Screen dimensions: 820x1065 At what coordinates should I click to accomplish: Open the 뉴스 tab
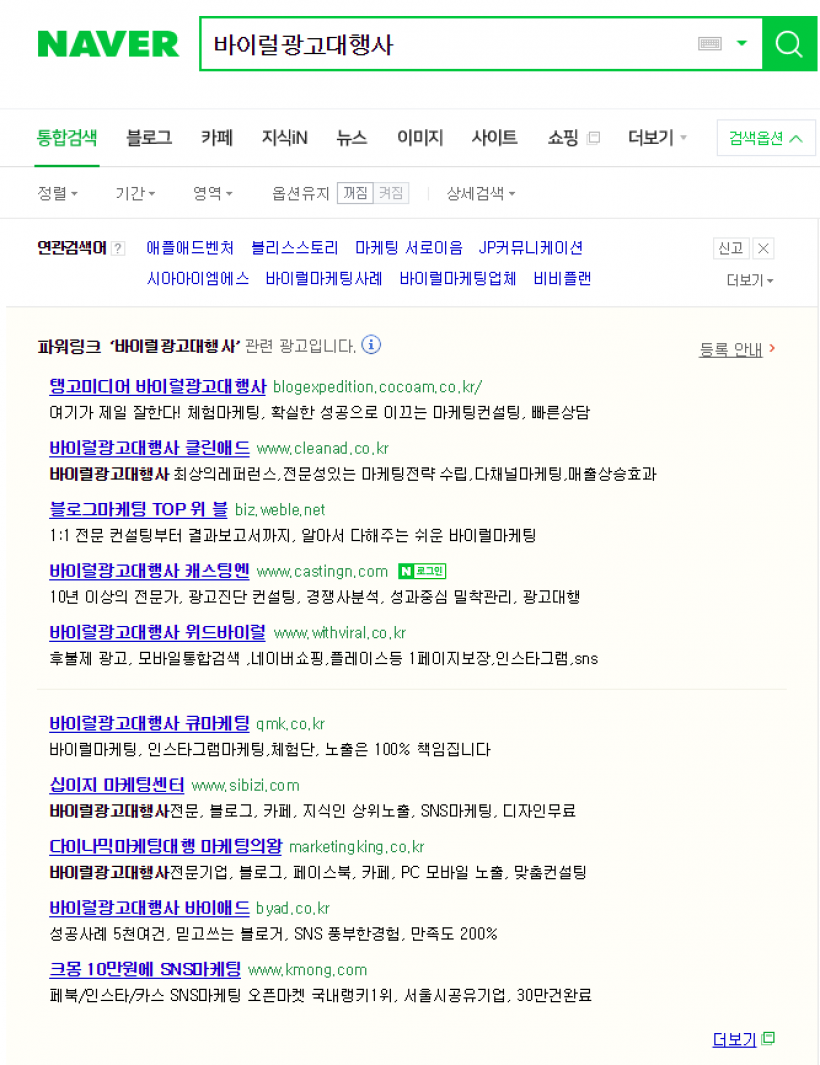pos(351,138)
